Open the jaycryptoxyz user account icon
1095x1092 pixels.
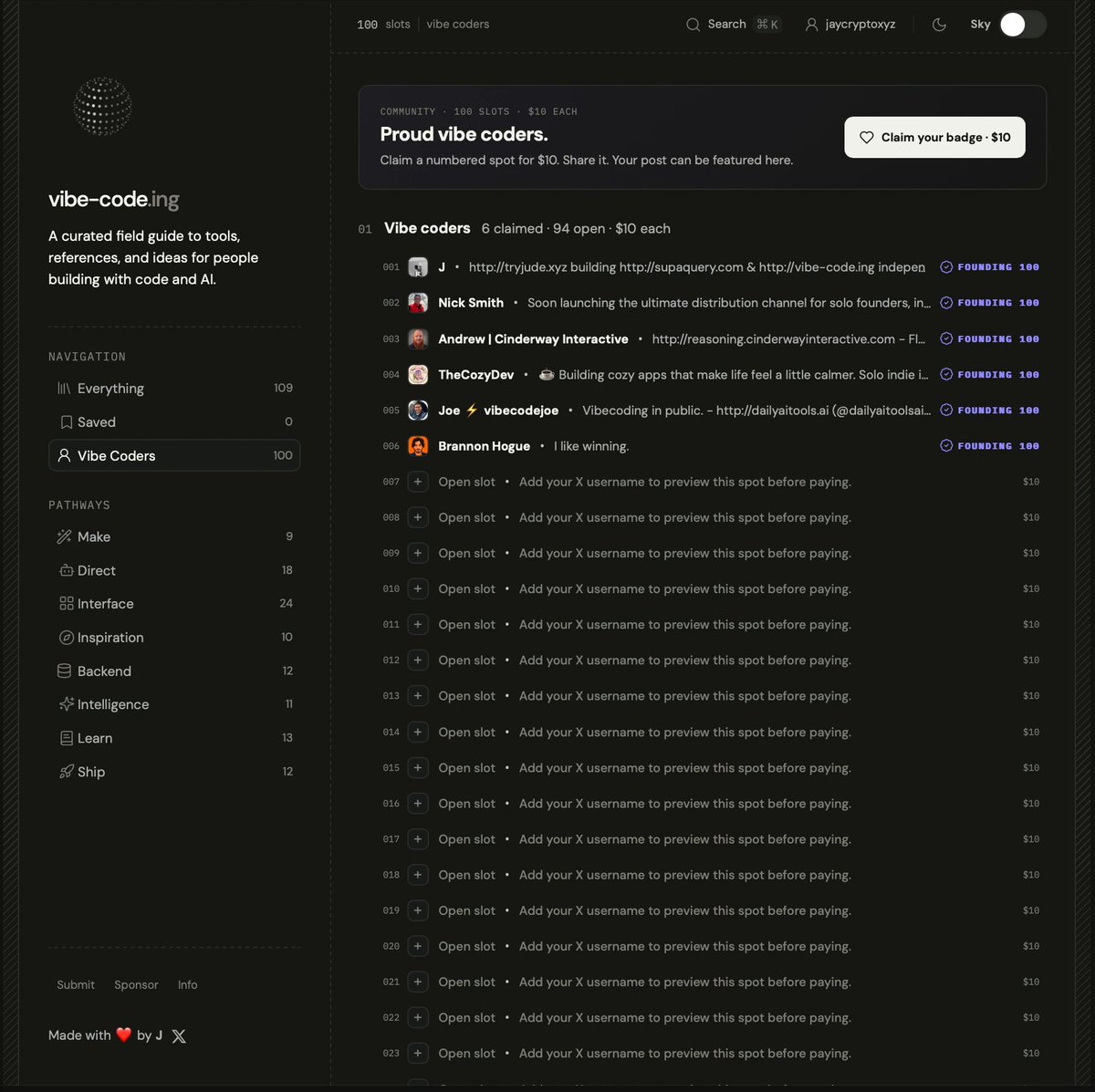tap(811, 25)
